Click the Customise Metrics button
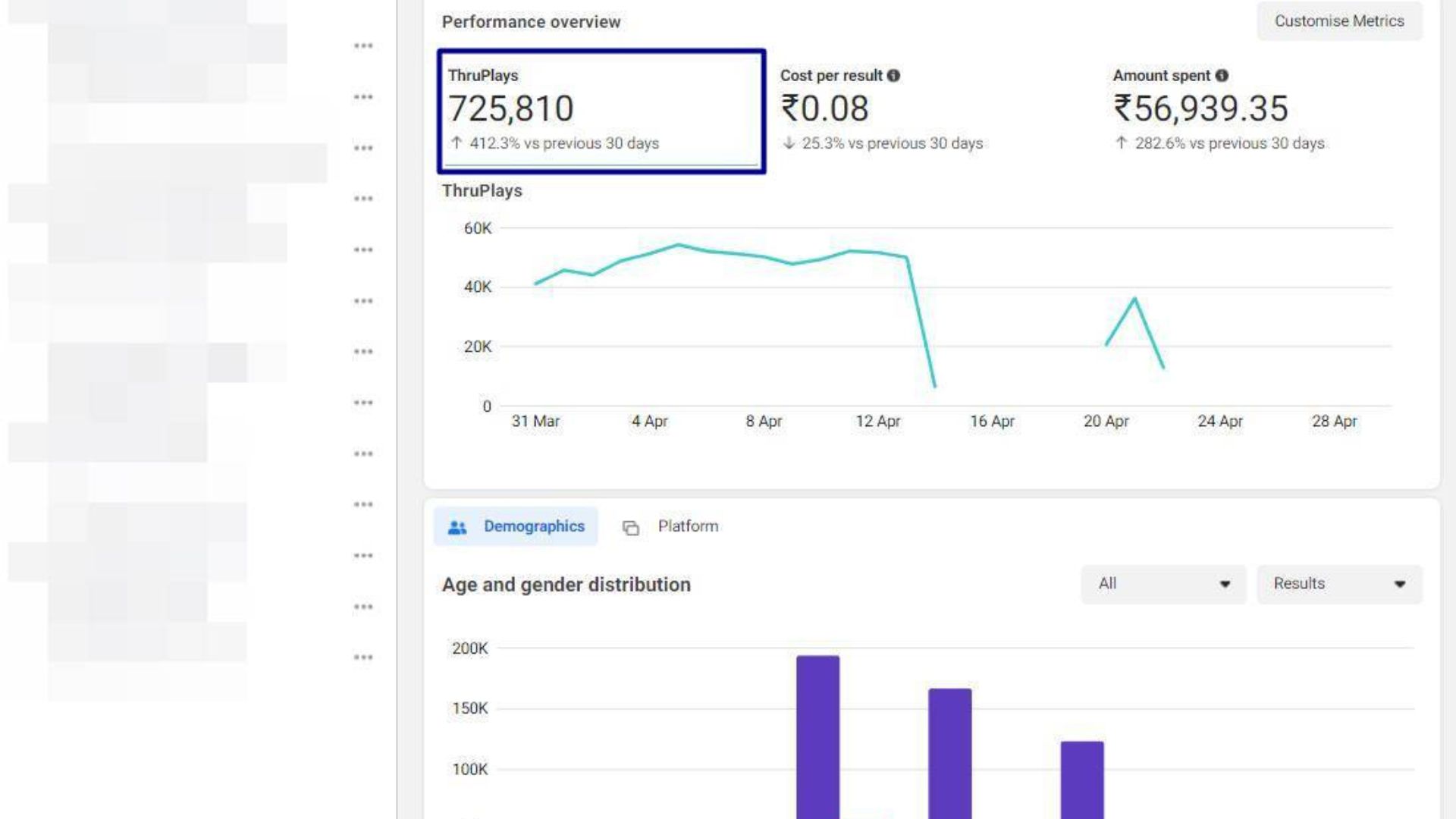This screenshot has width=1456, height=819. click(1338, 21)
